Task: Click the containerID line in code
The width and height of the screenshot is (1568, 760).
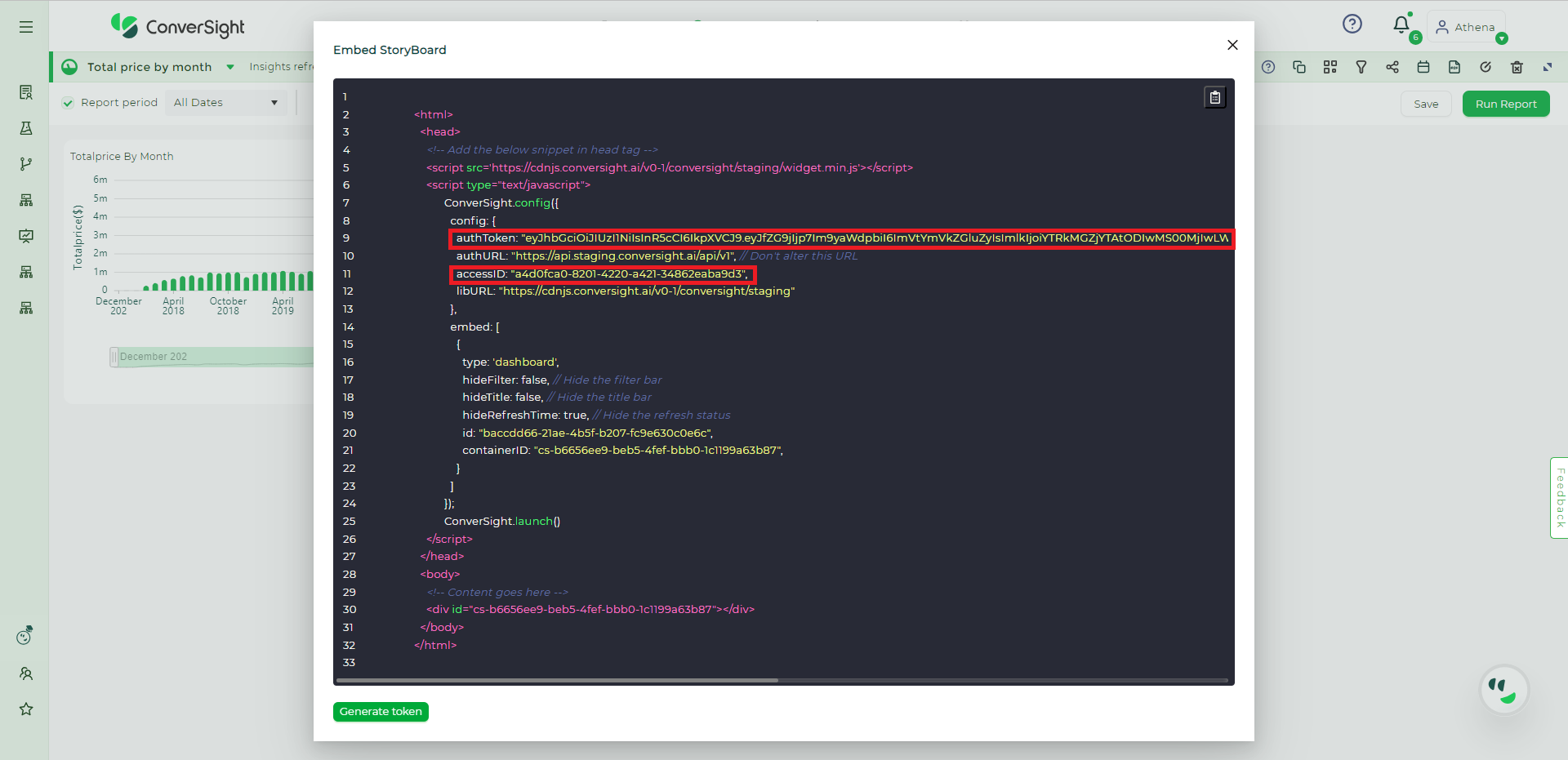Action: 622,451
